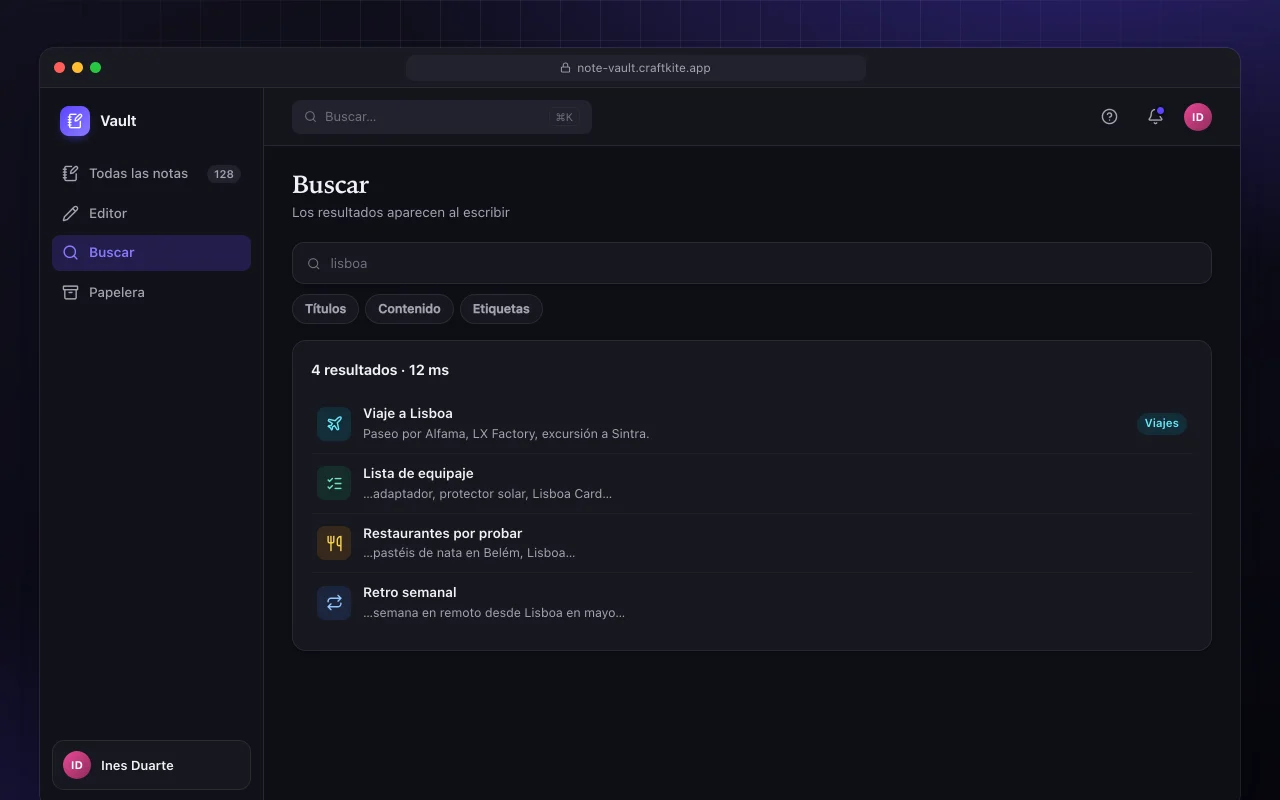
Task: Open the Papelera trash section
Action: click(151, 292)
